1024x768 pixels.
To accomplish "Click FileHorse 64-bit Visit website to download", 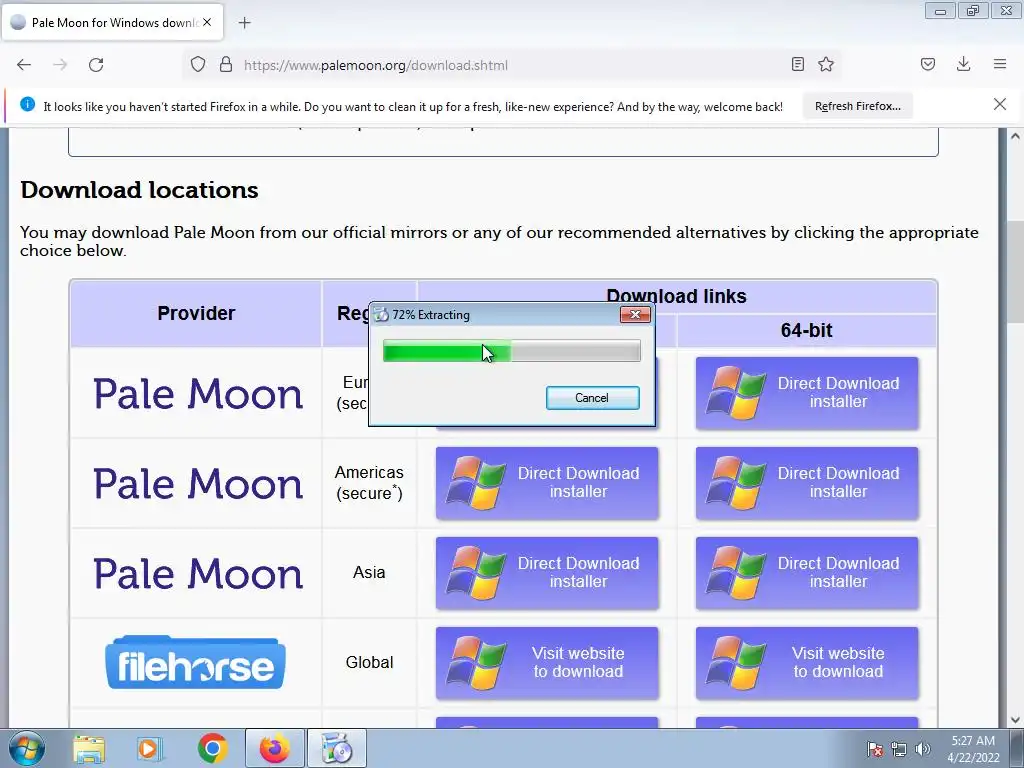I will (807, 663).
